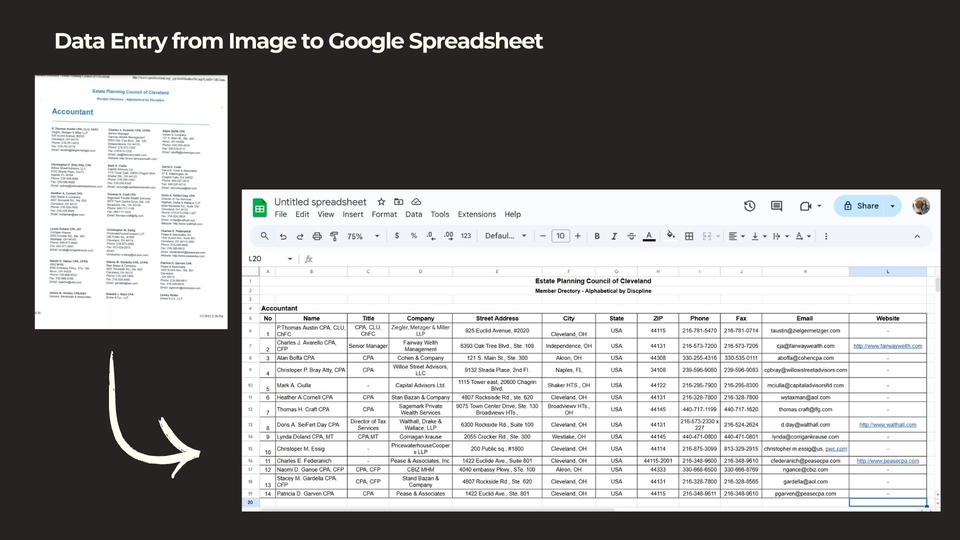Open the peasecpa.com website link
The width and height of the screenshot is (960, 540).
[x=887, y=460]
